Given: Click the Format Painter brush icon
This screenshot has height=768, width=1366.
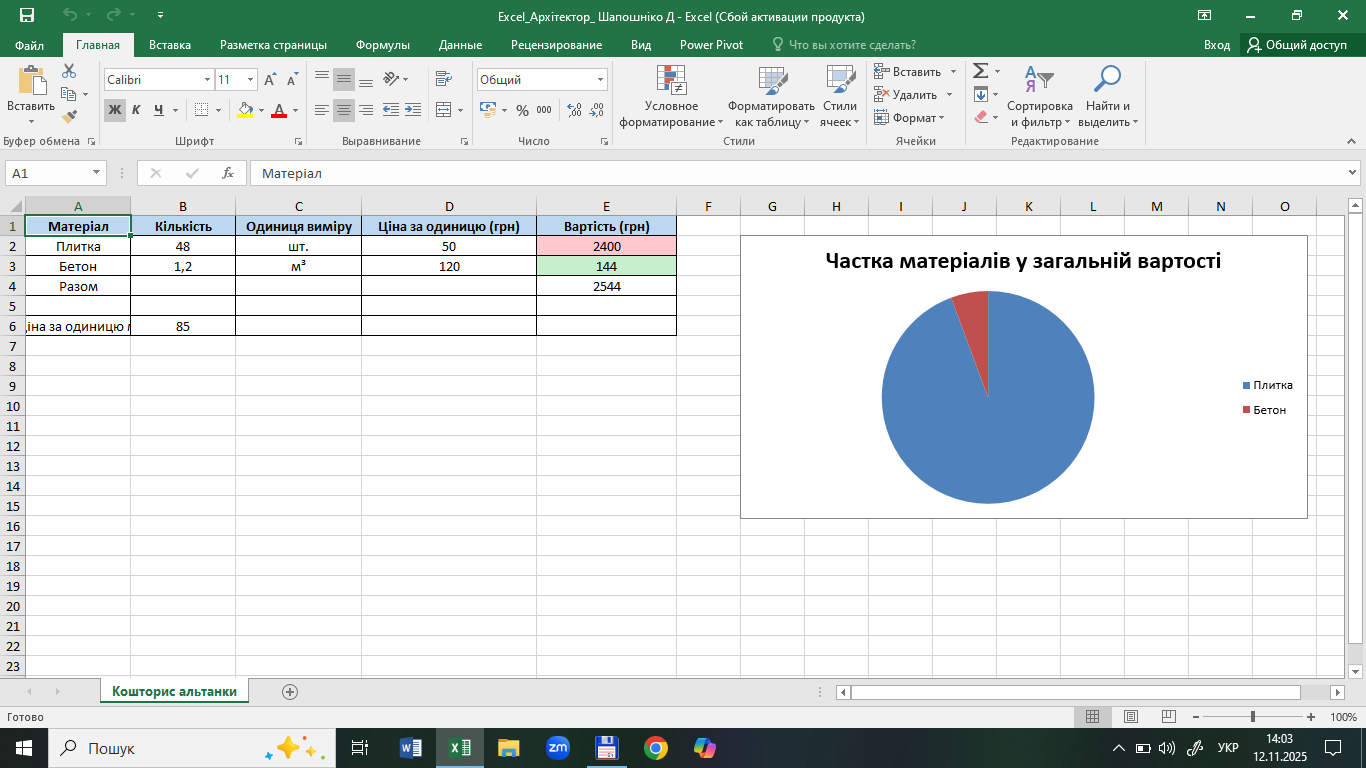Looking at the screenshot, I should click(69, 117).
